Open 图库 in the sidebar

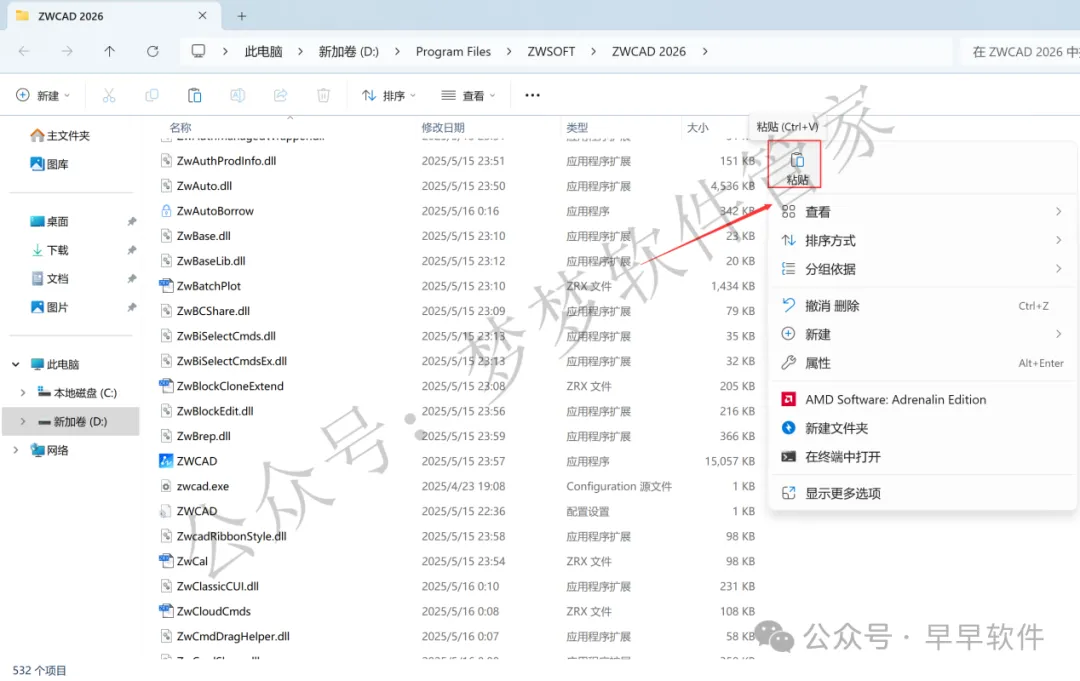pos(50,164)
